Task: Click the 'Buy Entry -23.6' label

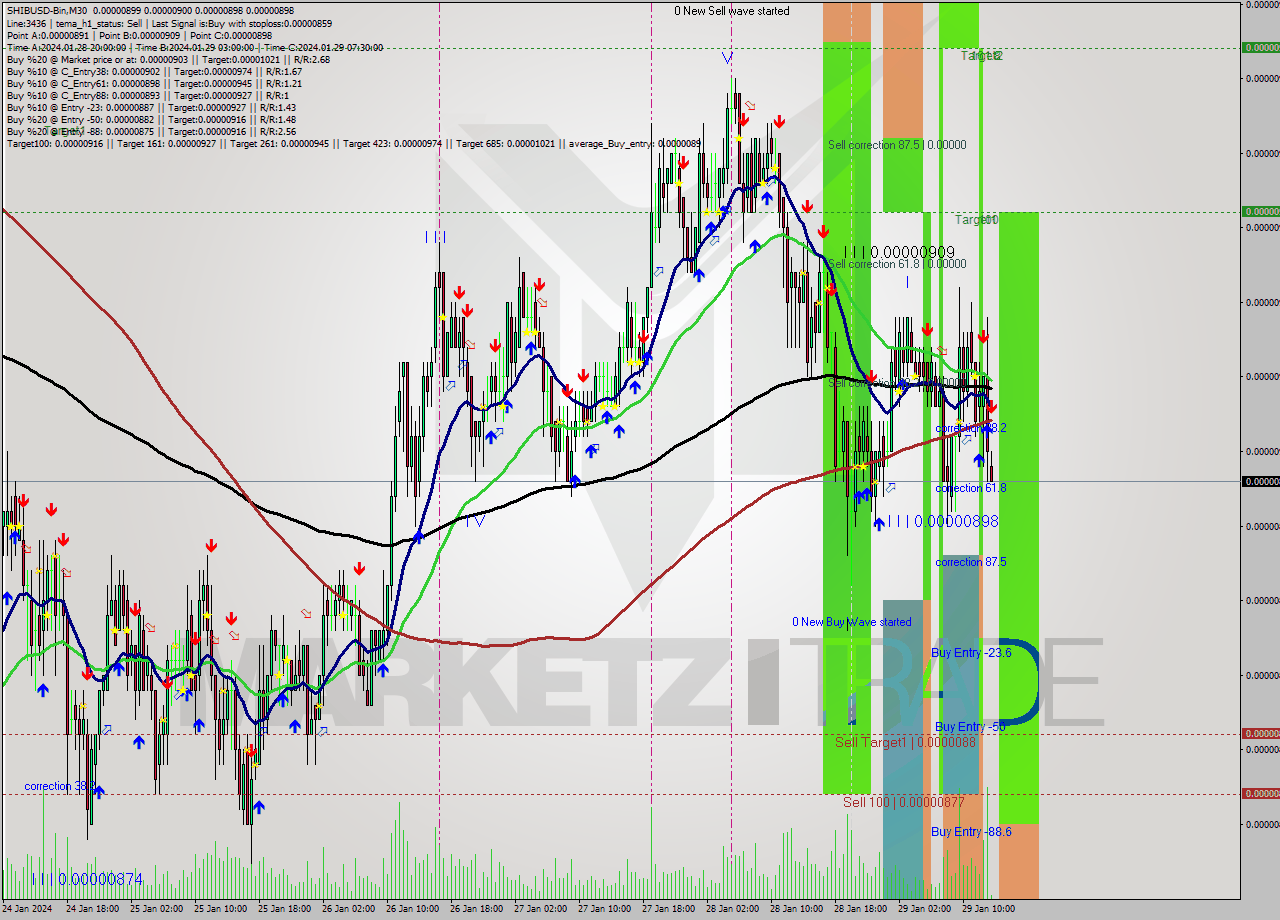Action: [x=971, y=652]
